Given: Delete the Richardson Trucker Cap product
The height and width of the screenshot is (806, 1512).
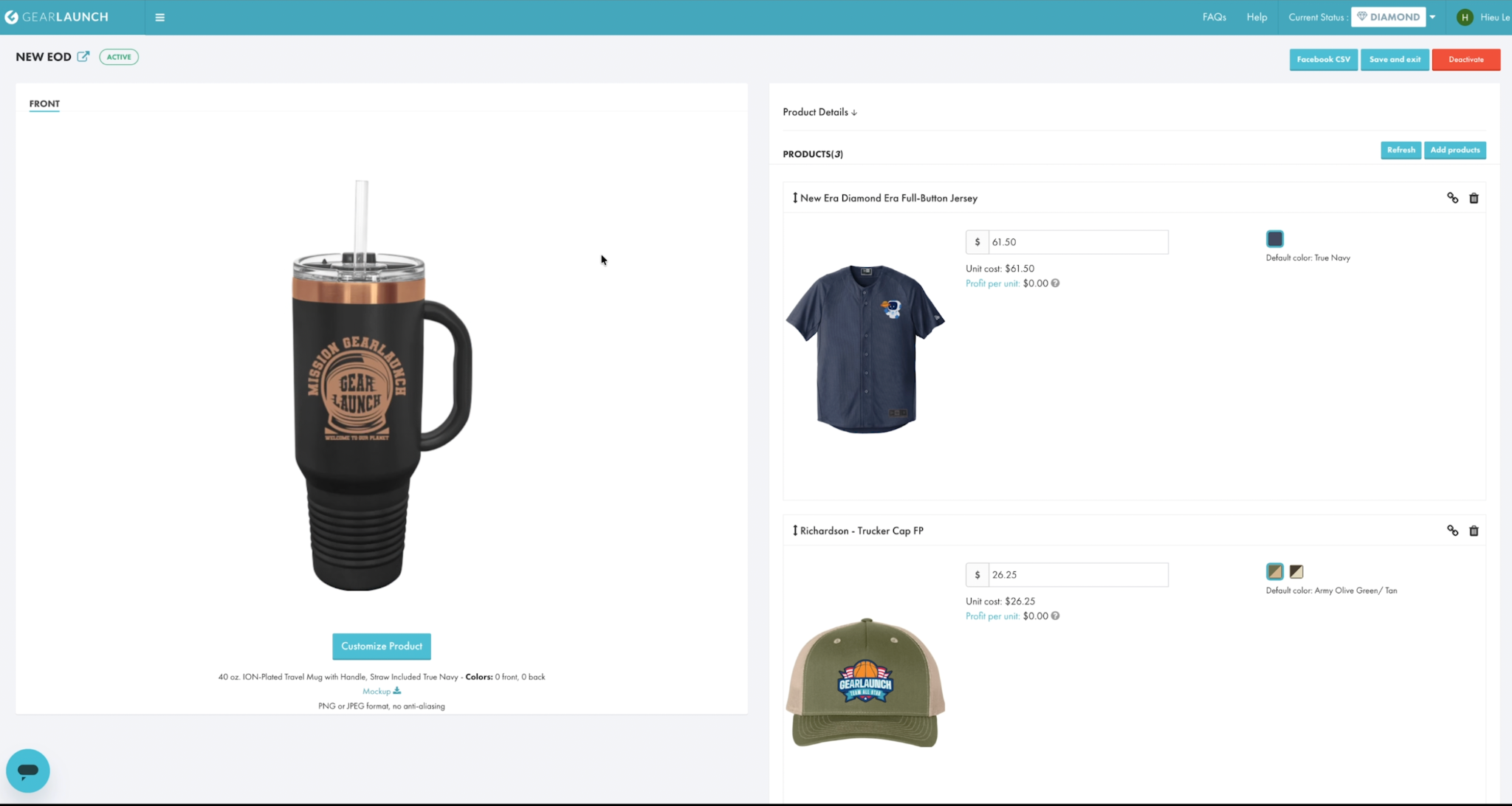Looking at the screenshot, I should point(1474,531).
